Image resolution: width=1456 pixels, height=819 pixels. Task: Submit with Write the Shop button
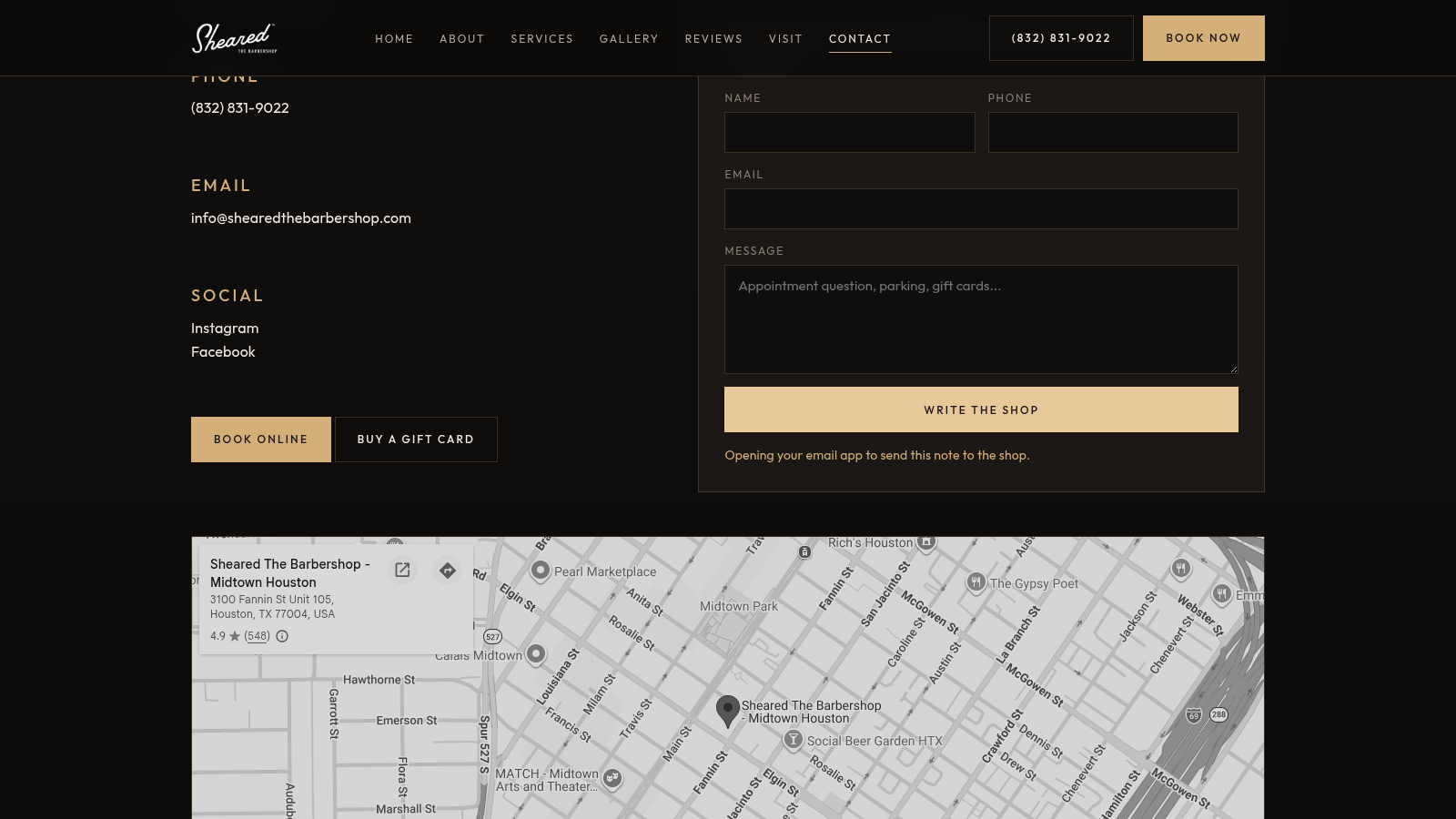click(981, 409)
